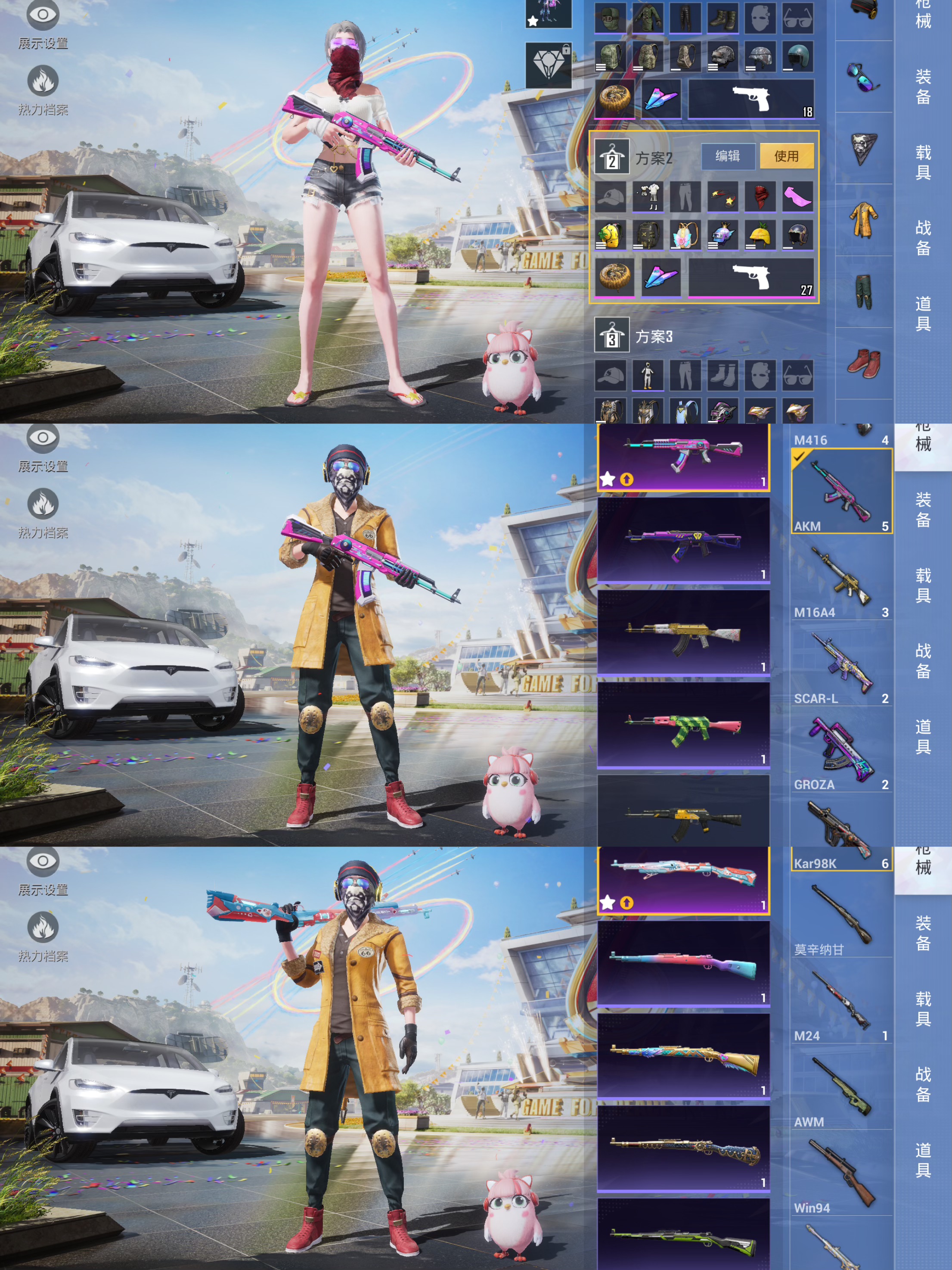
Task: Select the dark ornate chain Kar98K skin
Action: 683,1149
